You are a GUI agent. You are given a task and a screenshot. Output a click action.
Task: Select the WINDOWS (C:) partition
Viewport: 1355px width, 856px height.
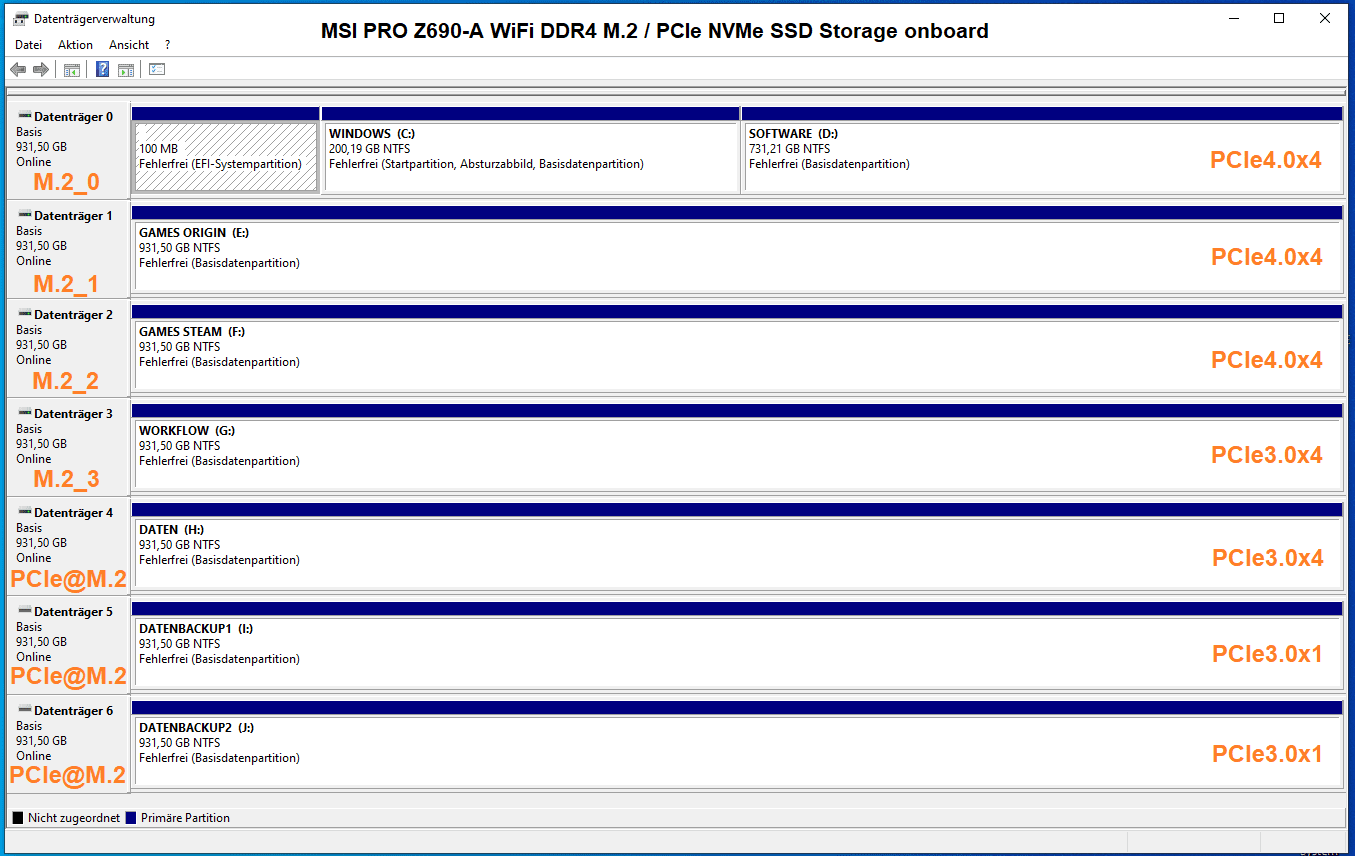[x=531, y=150]
